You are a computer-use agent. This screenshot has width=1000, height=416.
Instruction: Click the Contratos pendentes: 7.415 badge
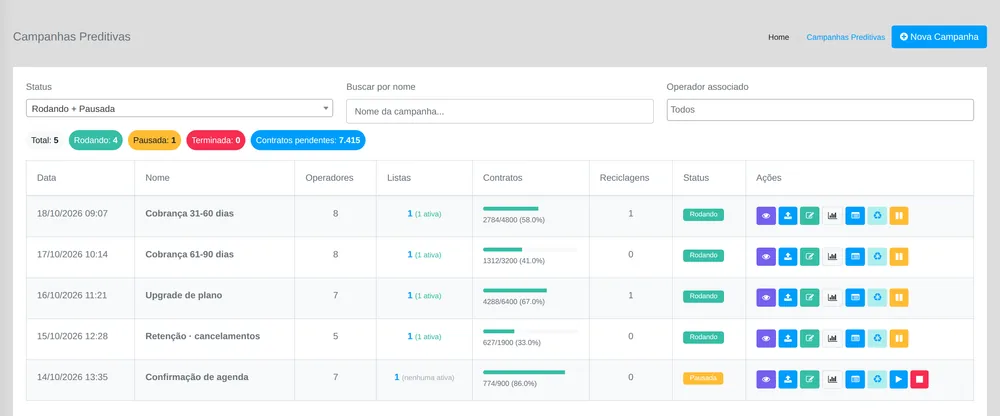tap(308, 140)
